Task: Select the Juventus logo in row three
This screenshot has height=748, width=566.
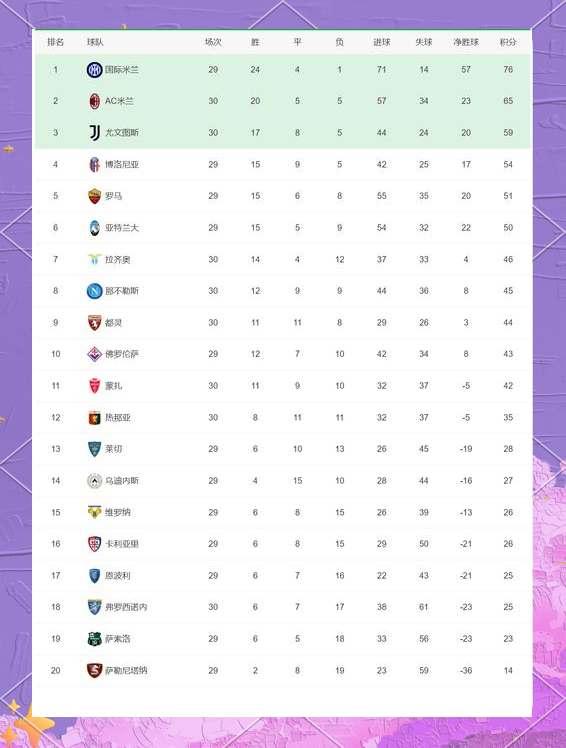Action: point(94,133)
